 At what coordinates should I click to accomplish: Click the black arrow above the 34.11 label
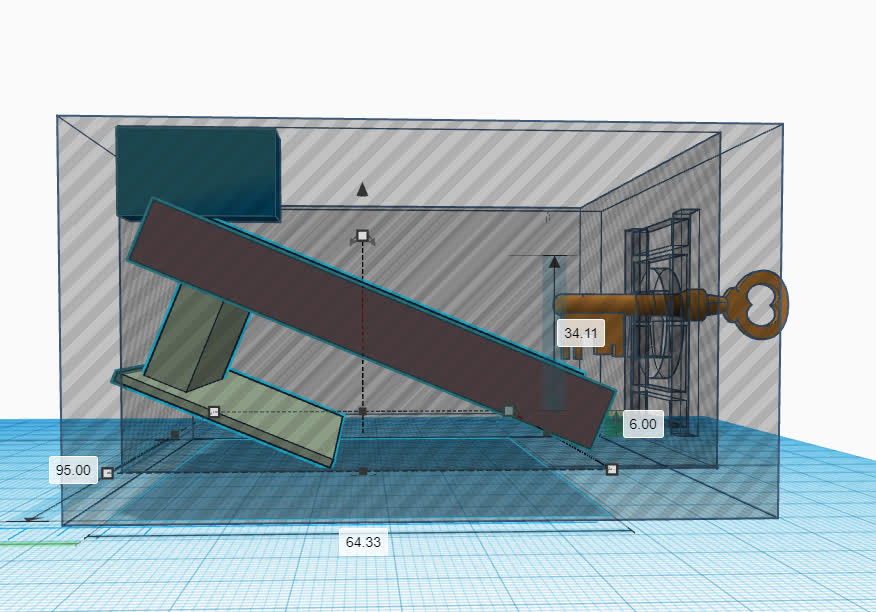coord(554,262)
